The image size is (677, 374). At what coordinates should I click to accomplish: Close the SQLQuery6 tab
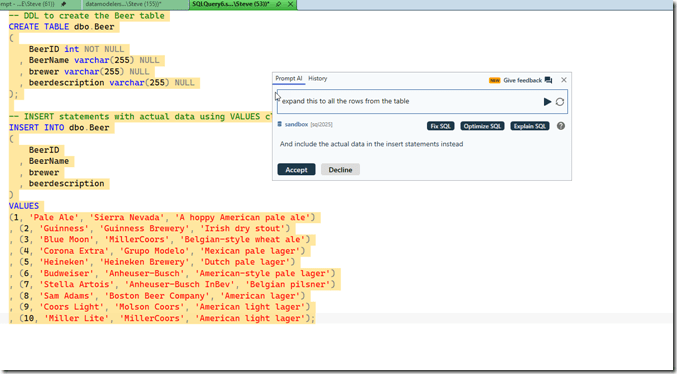point(290,4)
